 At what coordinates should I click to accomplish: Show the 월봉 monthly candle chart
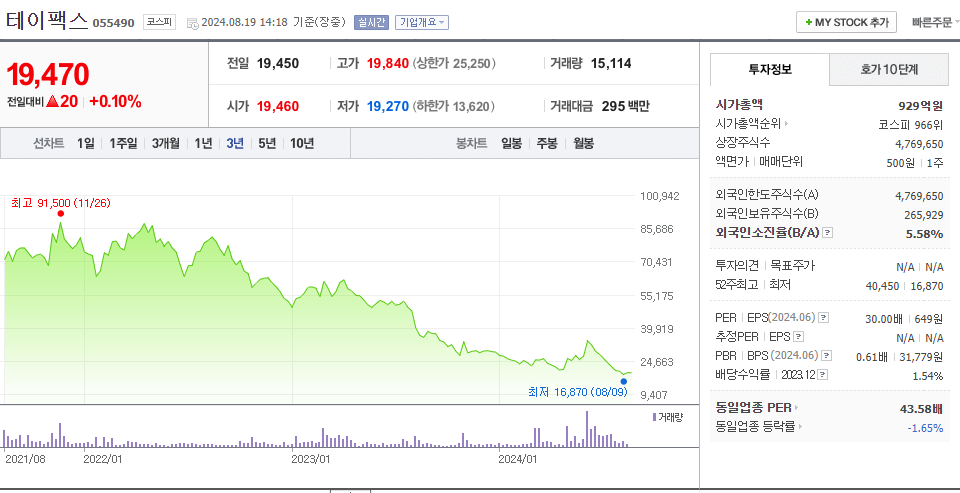tap(583, 143)
